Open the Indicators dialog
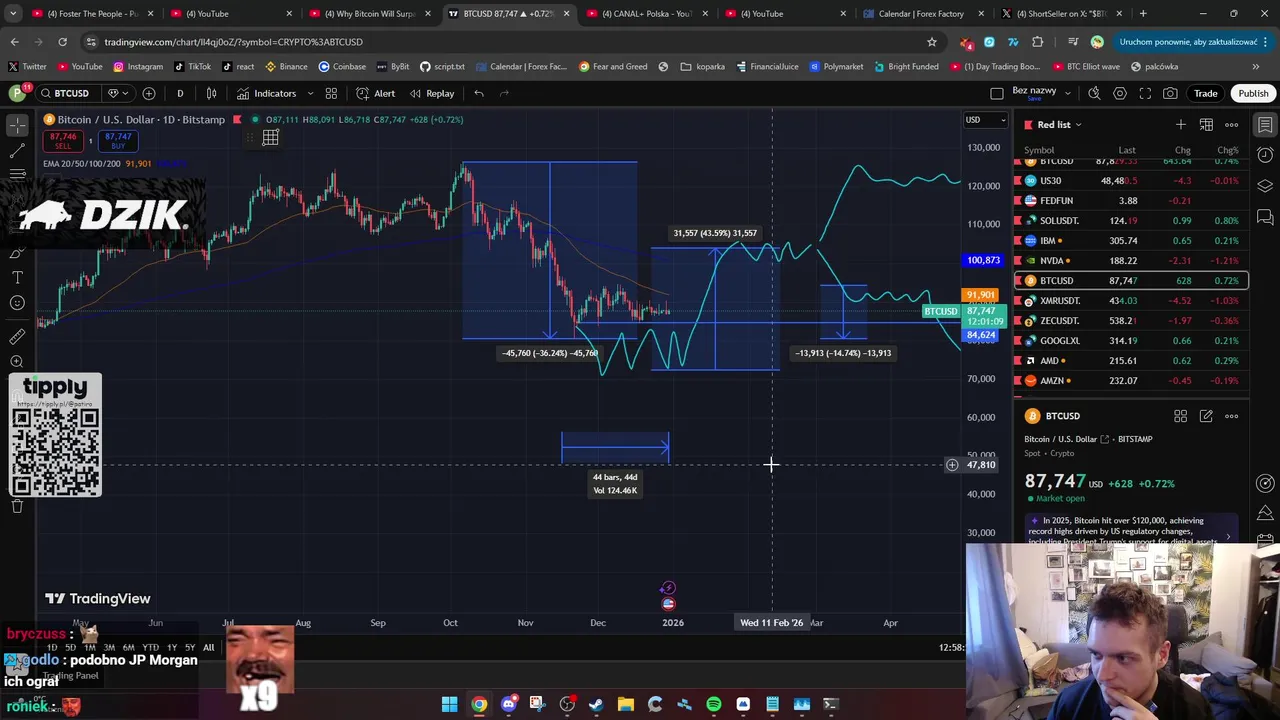Screen dimensions: 1280x720 point(266,93)
